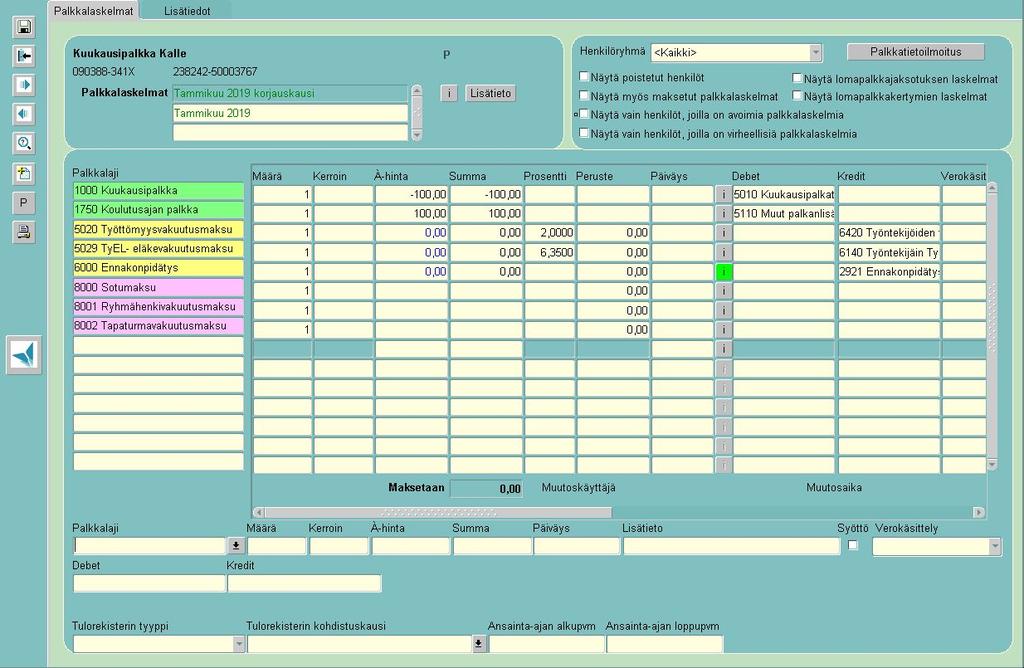Open info button on Kuukausipalkka row
The image size is (1024, 668).
tap(723, 195)
